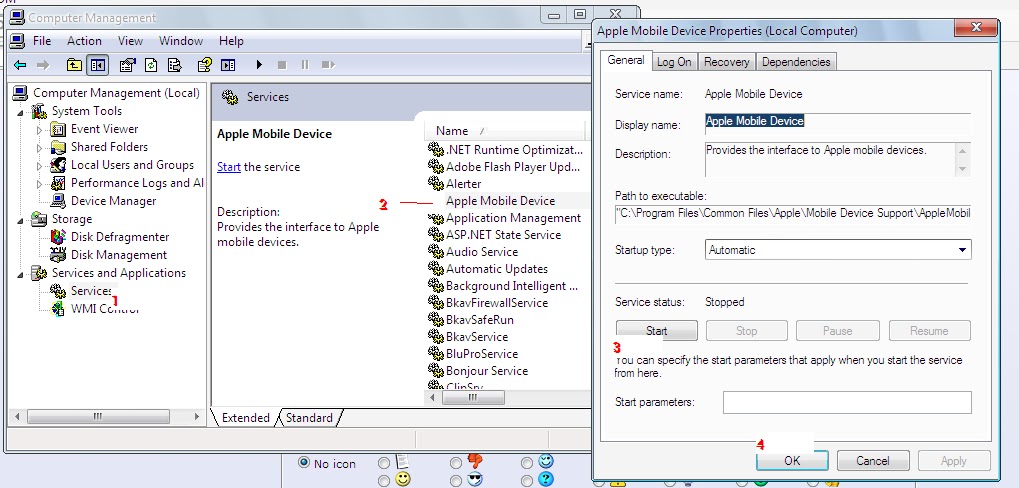Select the No icon radio button
Viewport: 1019px width, 488px height.
[x=303, y=463]
